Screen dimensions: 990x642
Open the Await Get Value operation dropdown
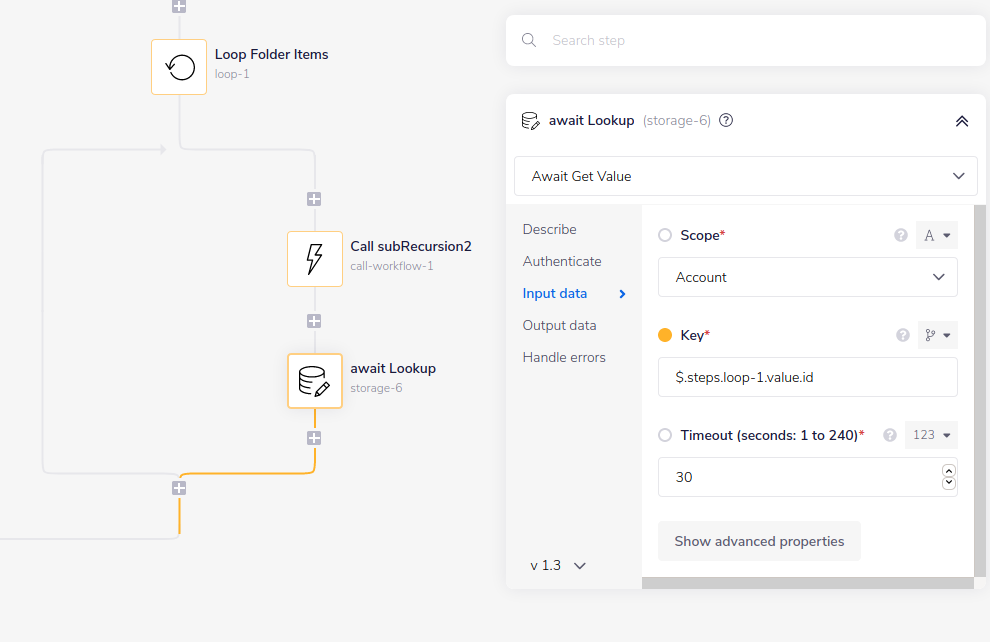(x=745, y=176)
